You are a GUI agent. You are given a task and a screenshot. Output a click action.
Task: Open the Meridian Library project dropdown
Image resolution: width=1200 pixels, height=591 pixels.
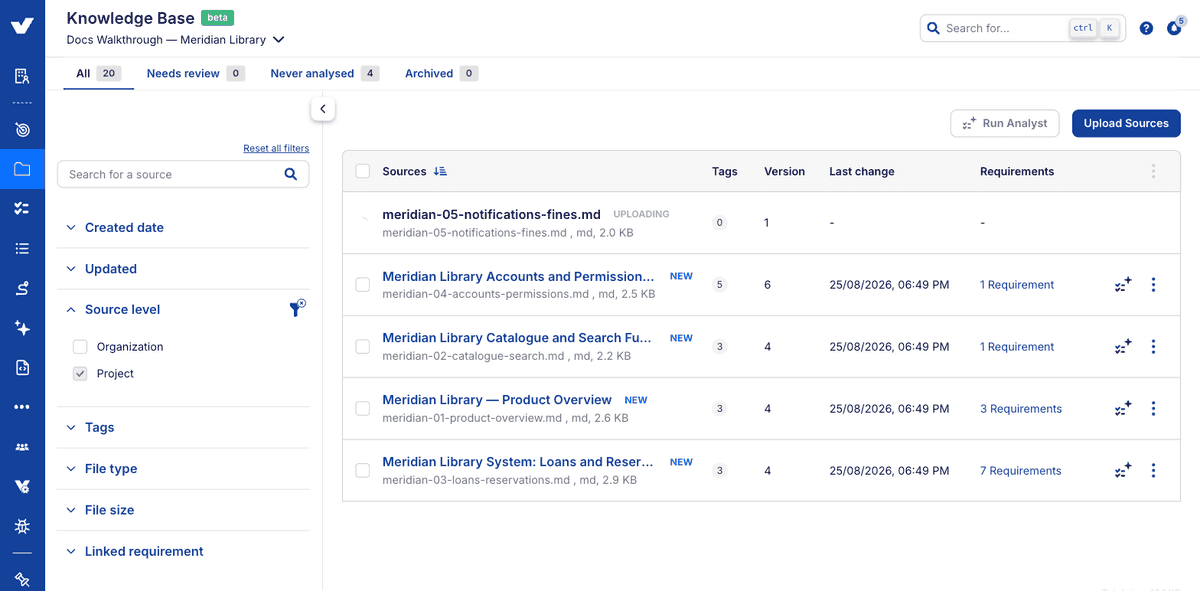[x=176, y=40]
